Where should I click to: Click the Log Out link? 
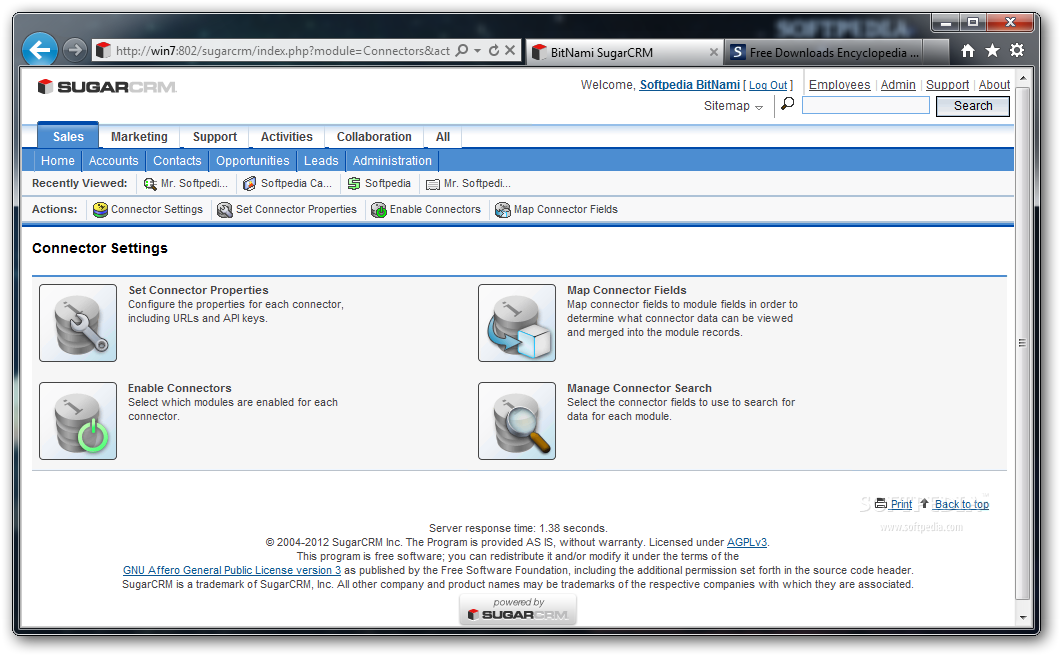click(768, 85)
